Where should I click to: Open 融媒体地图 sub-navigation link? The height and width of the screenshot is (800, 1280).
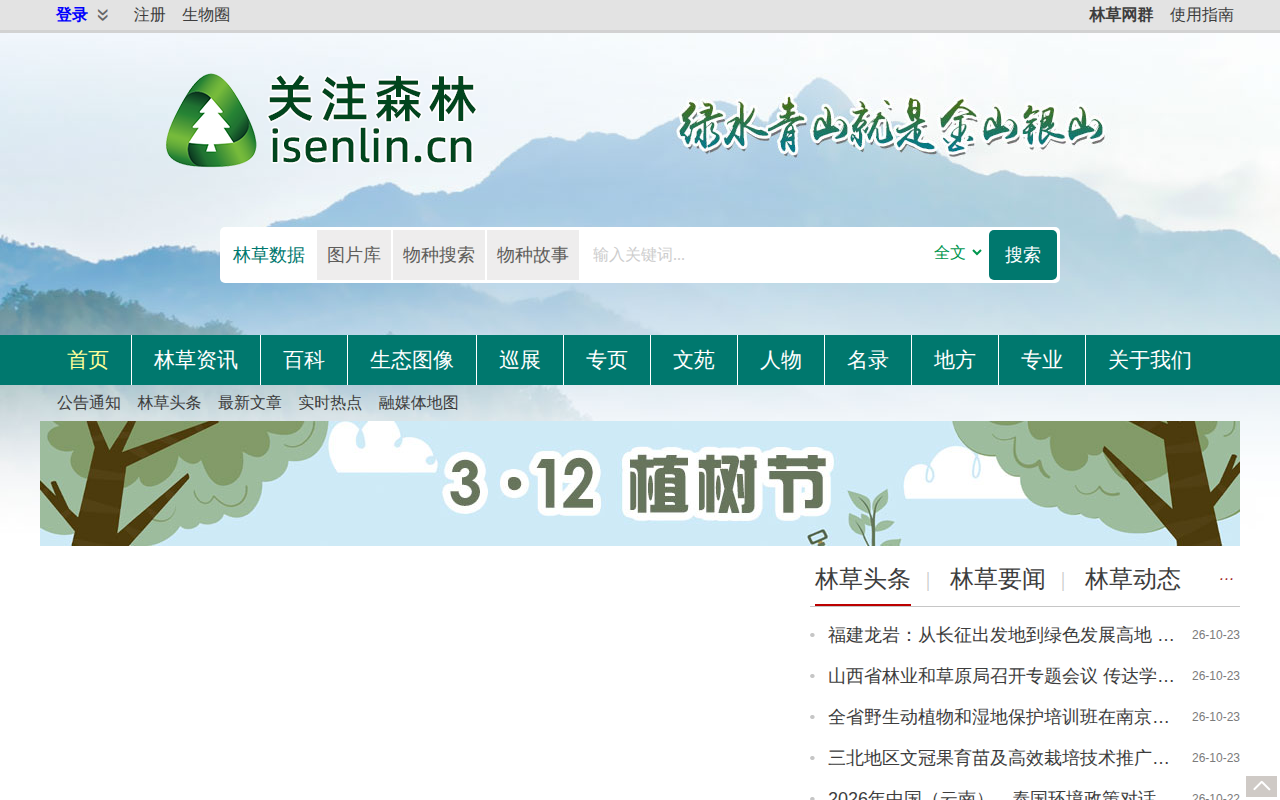(x=419, y=403)
